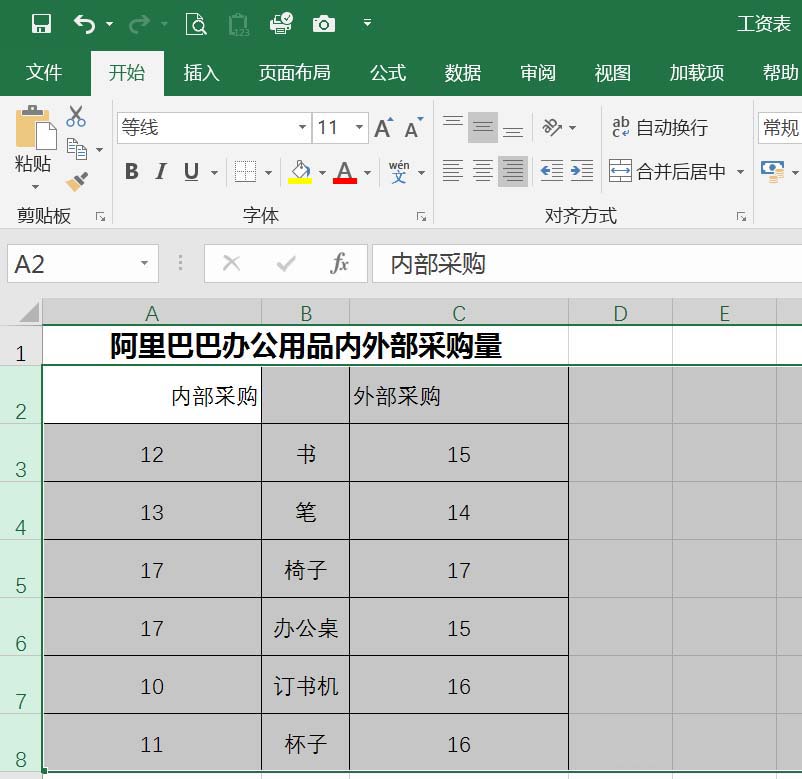Click the Copy icon
The height and width of the screenshot is (779, 802).
pos(77,149)
